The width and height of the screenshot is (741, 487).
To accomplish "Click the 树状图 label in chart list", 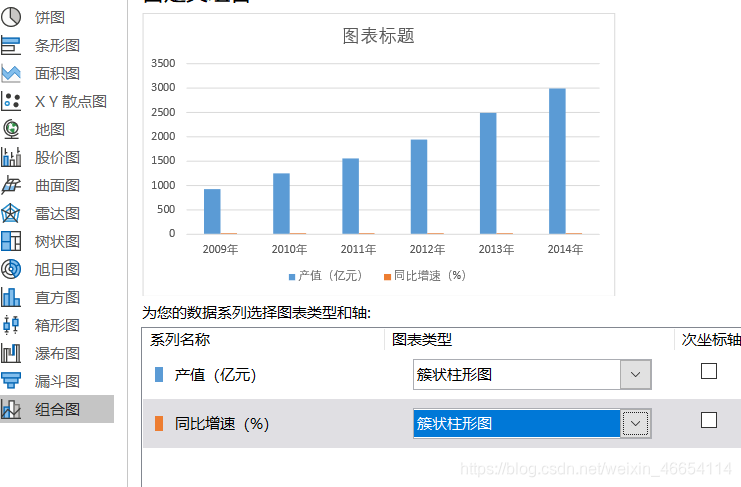I will coord(57,241).
